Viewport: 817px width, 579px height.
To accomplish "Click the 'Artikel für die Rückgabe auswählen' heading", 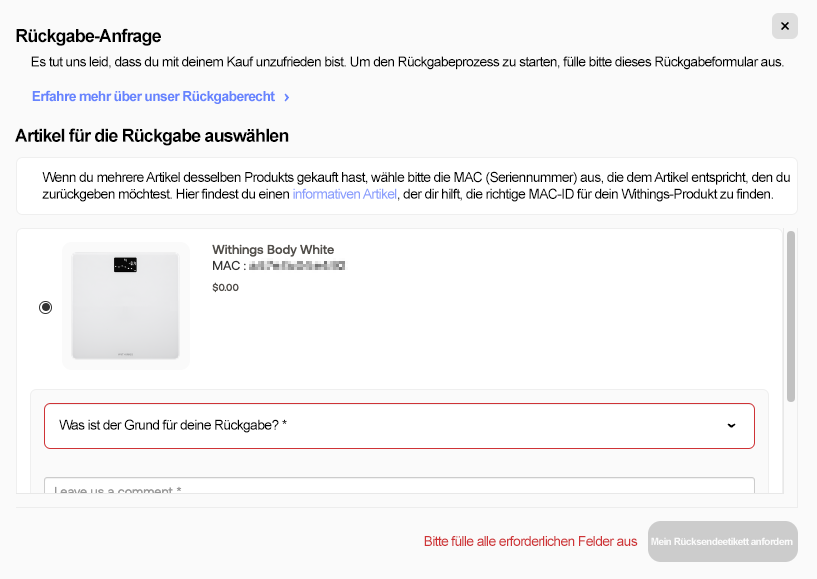I will pos(152,136).
